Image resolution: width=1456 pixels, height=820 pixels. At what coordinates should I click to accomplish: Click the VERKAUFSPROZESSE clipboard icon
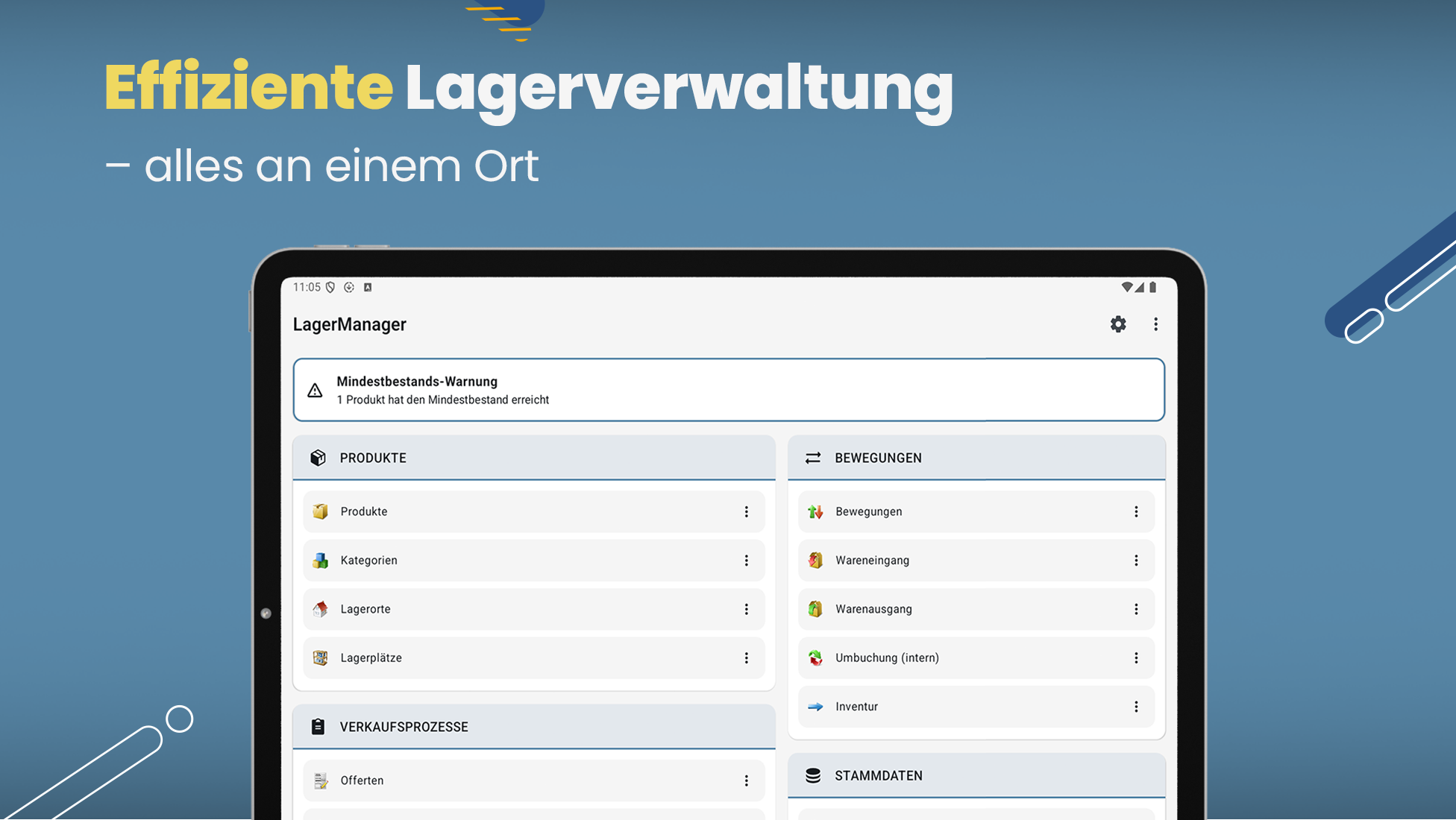(x=318, y=727)
